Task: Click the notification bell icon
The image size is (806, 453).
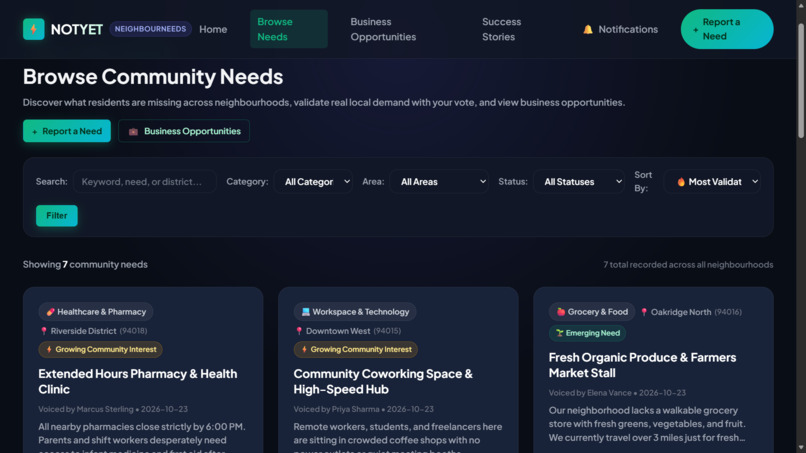Action: click(588, 29)
